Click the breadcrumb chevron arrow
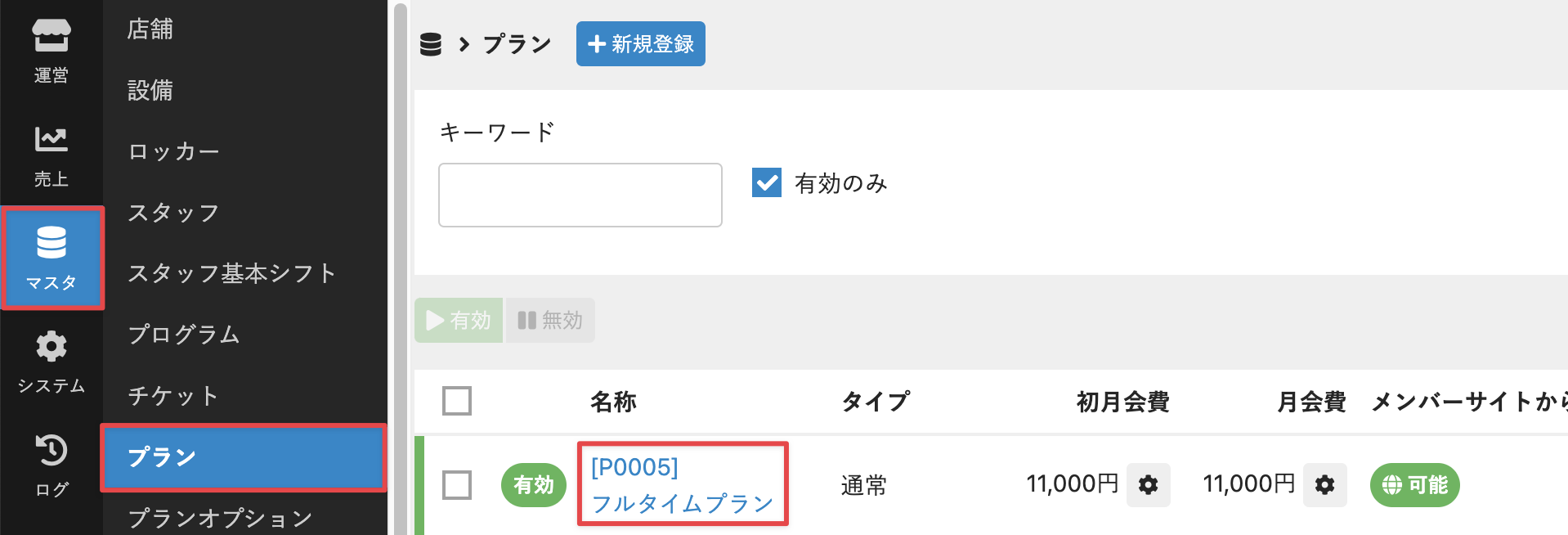1568x535 pixels. click(464, 44)
